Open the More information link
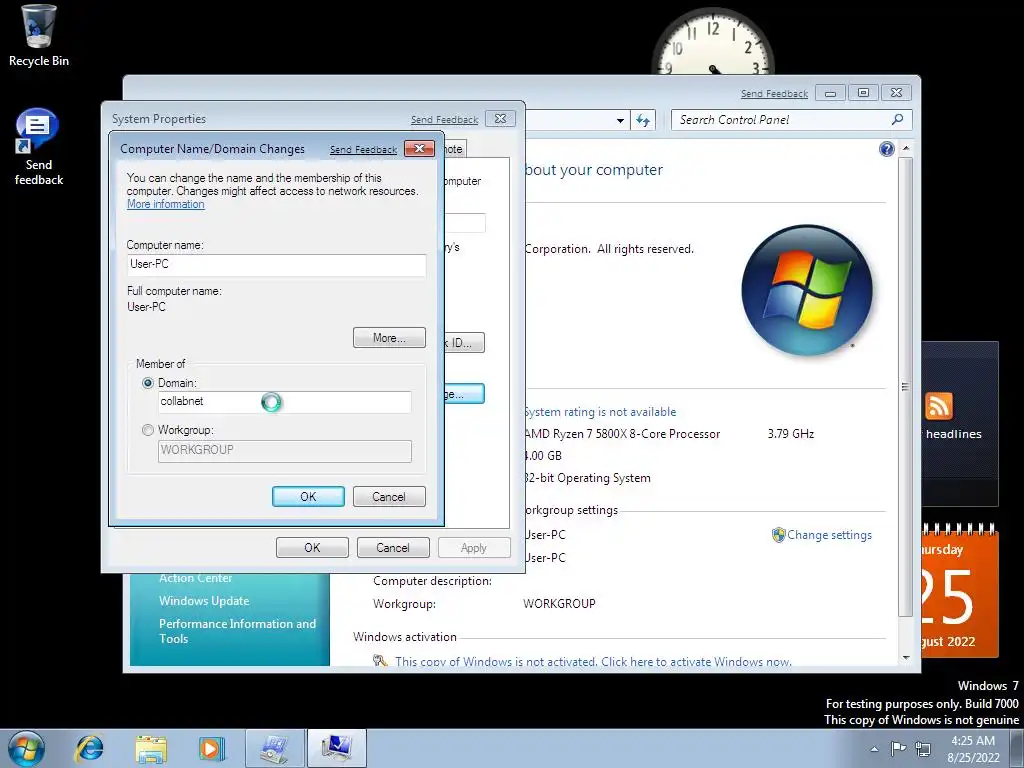 point(166,204)
